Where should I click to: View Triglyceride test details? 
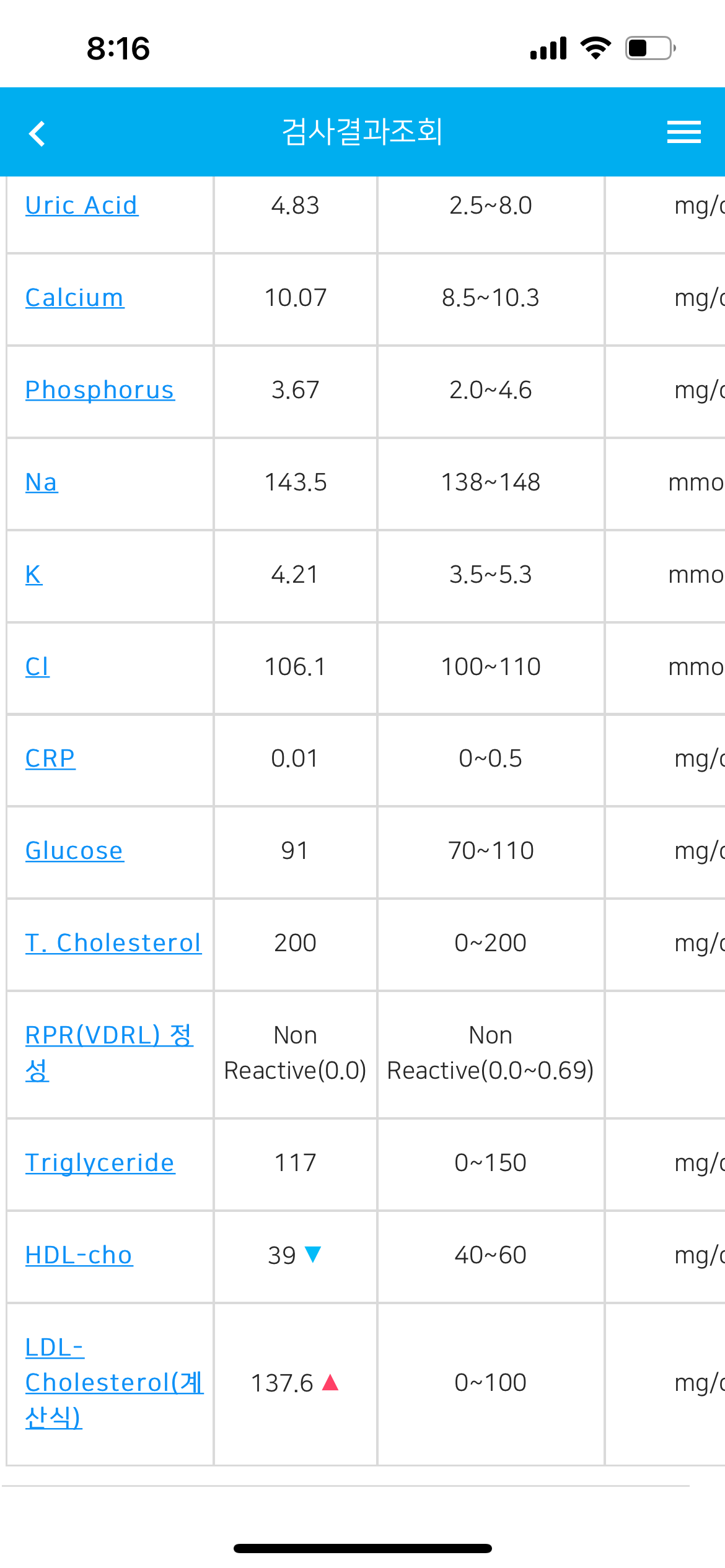(x=100, y=1163)
